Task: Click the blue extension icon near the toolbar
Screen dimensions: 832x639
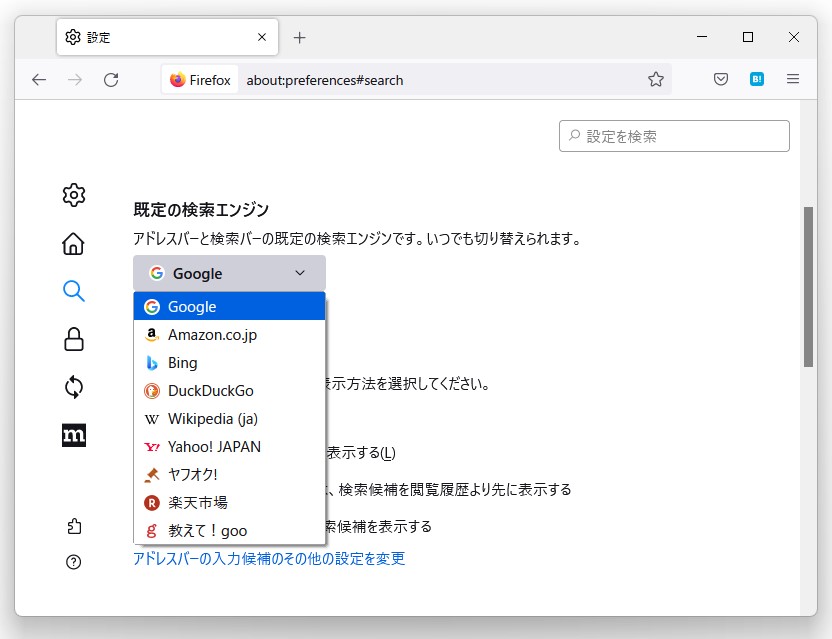Action: tap(757, 79)
